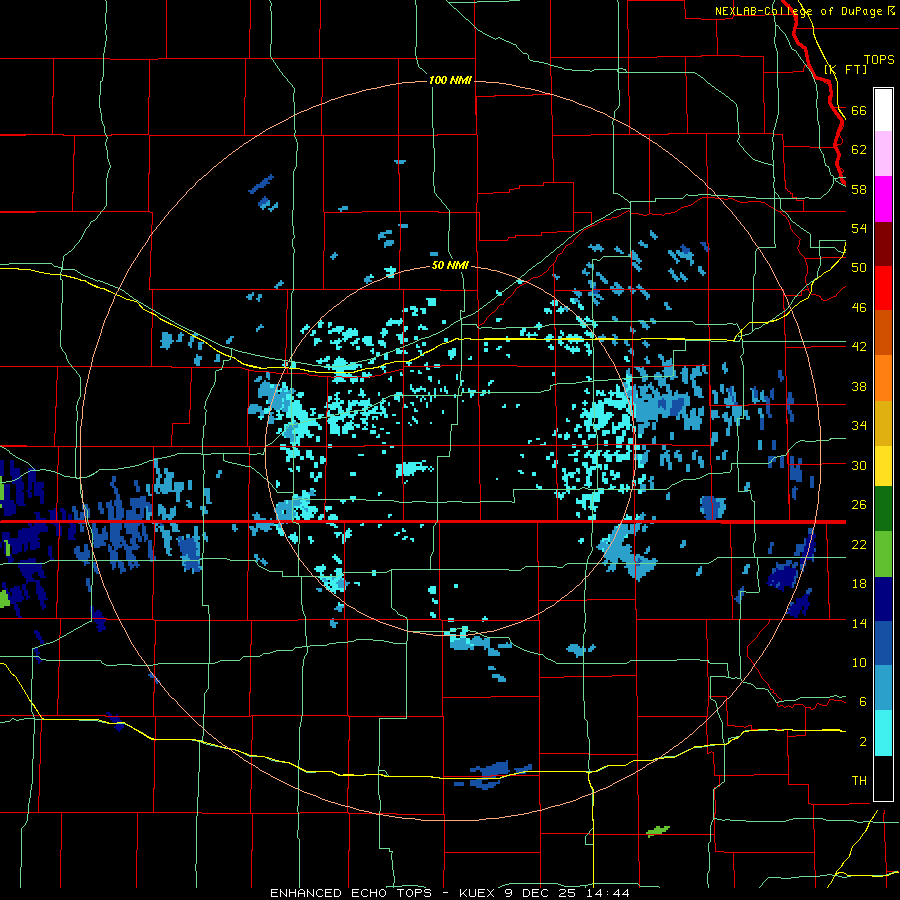Click the 26 value on the legend
The image size is (900, 900).
(859, 505)
